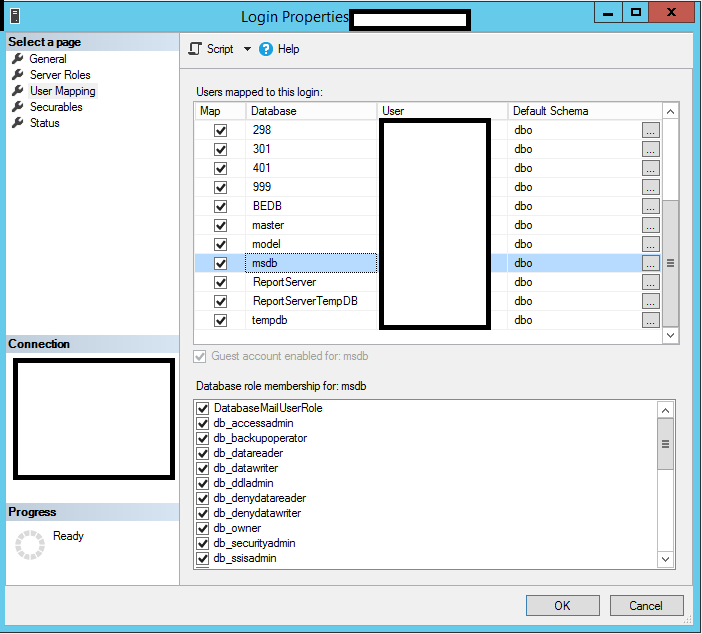Screen dimensions: 702x634
Task: Click the User column header
Action: (442, 111)
